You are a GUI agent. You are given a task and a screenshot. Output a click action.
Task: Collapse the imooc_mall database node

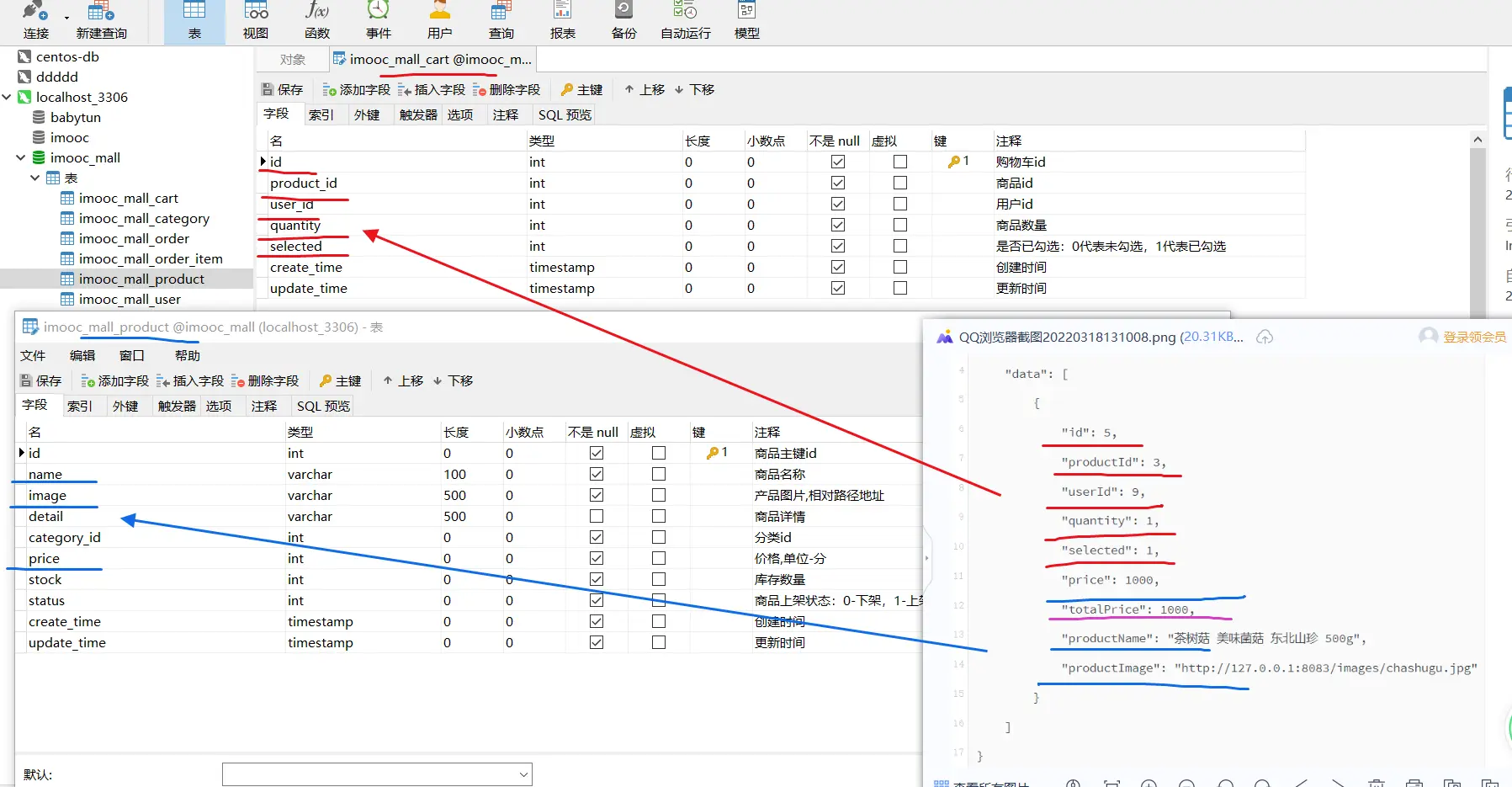tap(21, 157)
